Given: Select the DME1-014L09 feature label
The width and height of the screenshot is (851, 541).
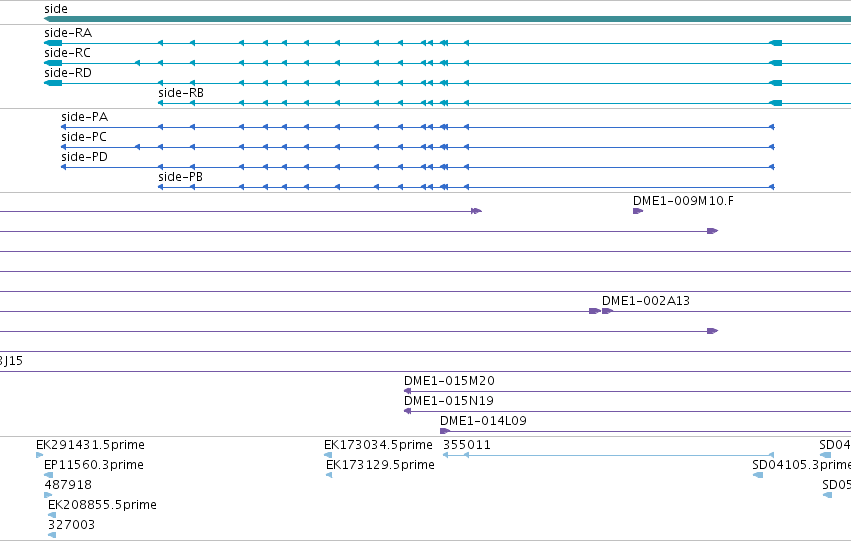Looking at the screenshot, I should pyautogui.click(x=483, y=421).
